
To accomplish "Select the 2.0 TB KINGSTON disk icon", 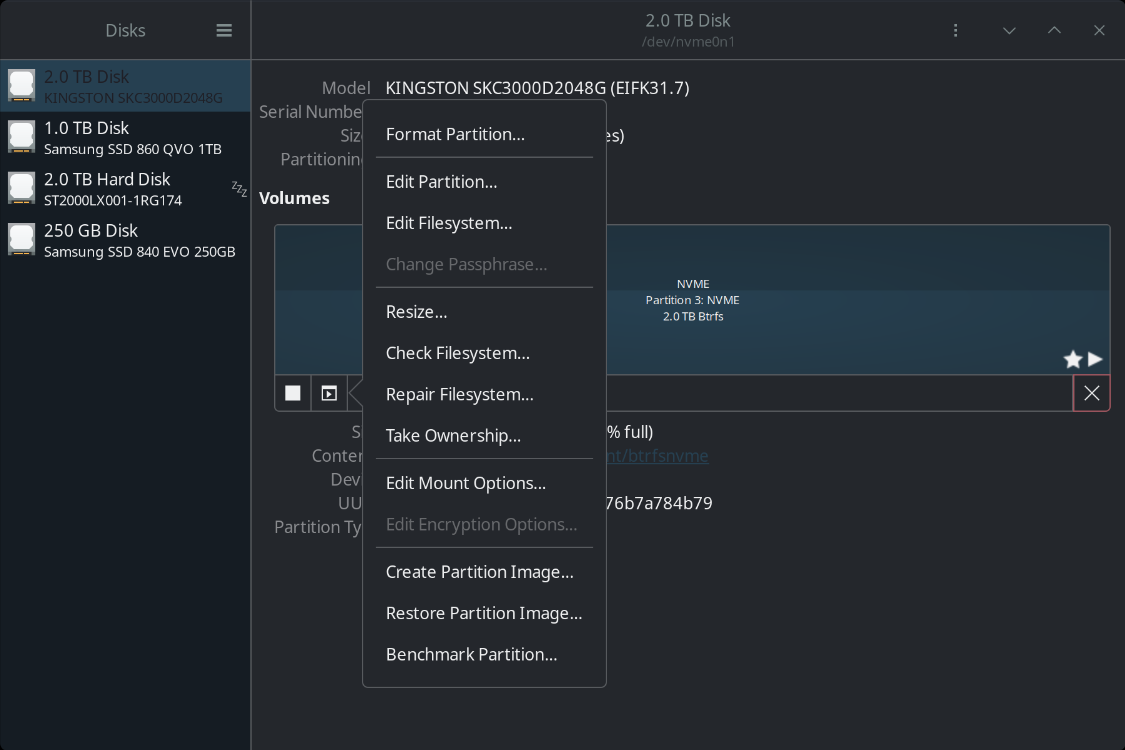I will coord(22,85).
